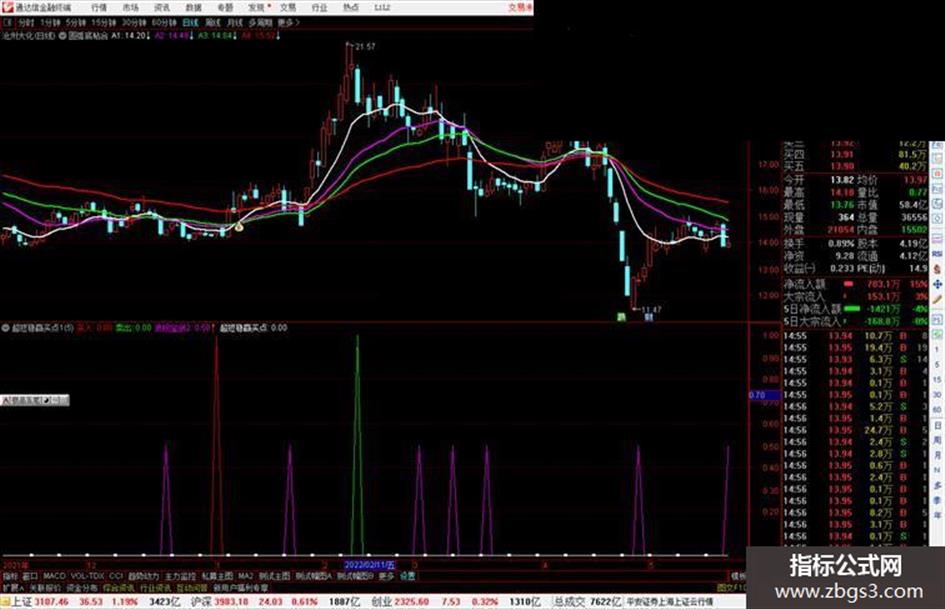Switch to 60分钟 chart period

point(164,23)
